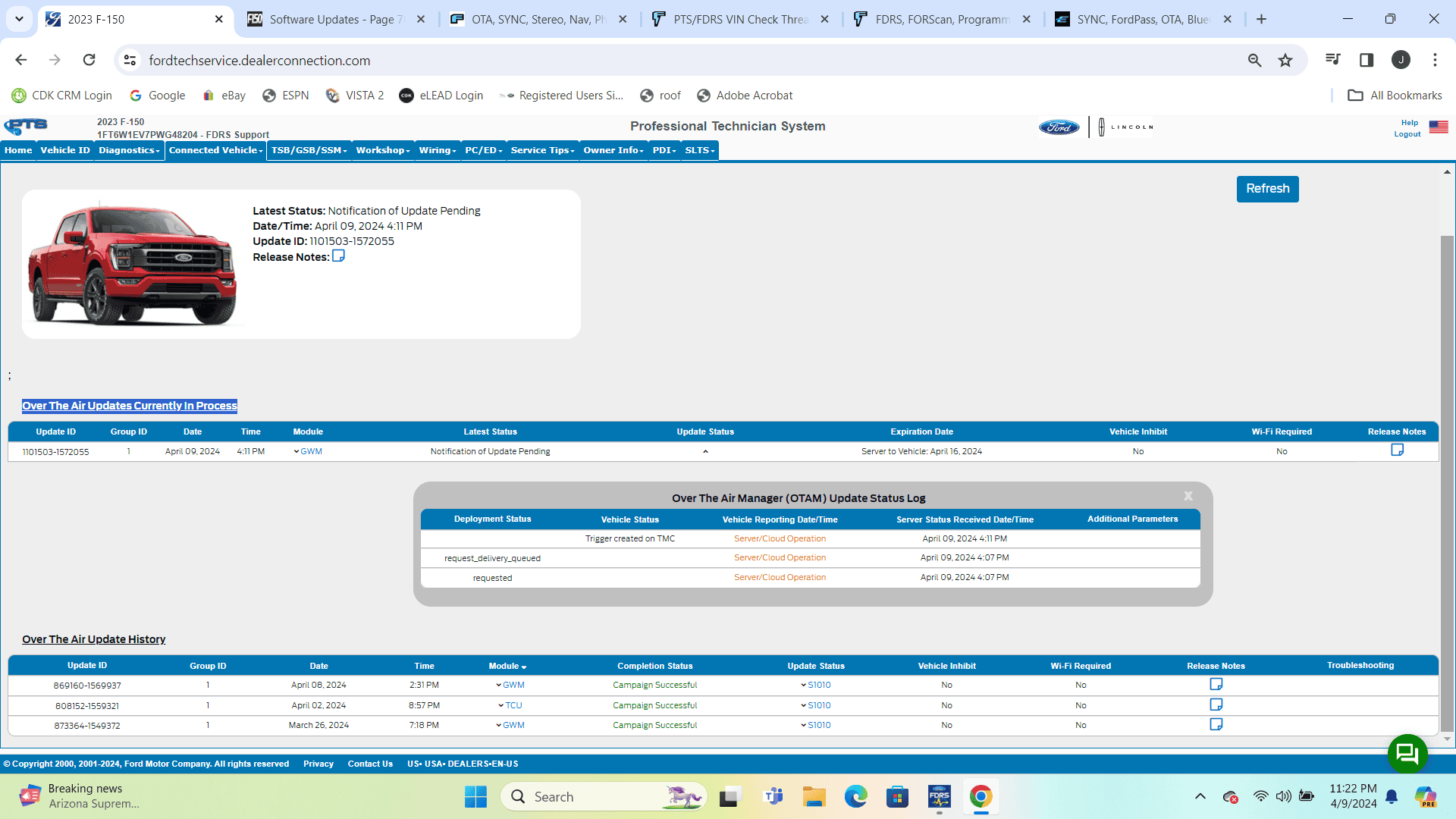Screen dimensions: 1456x819
Task: Switch to Software Updates browser tab
Action: click(337, 19)
